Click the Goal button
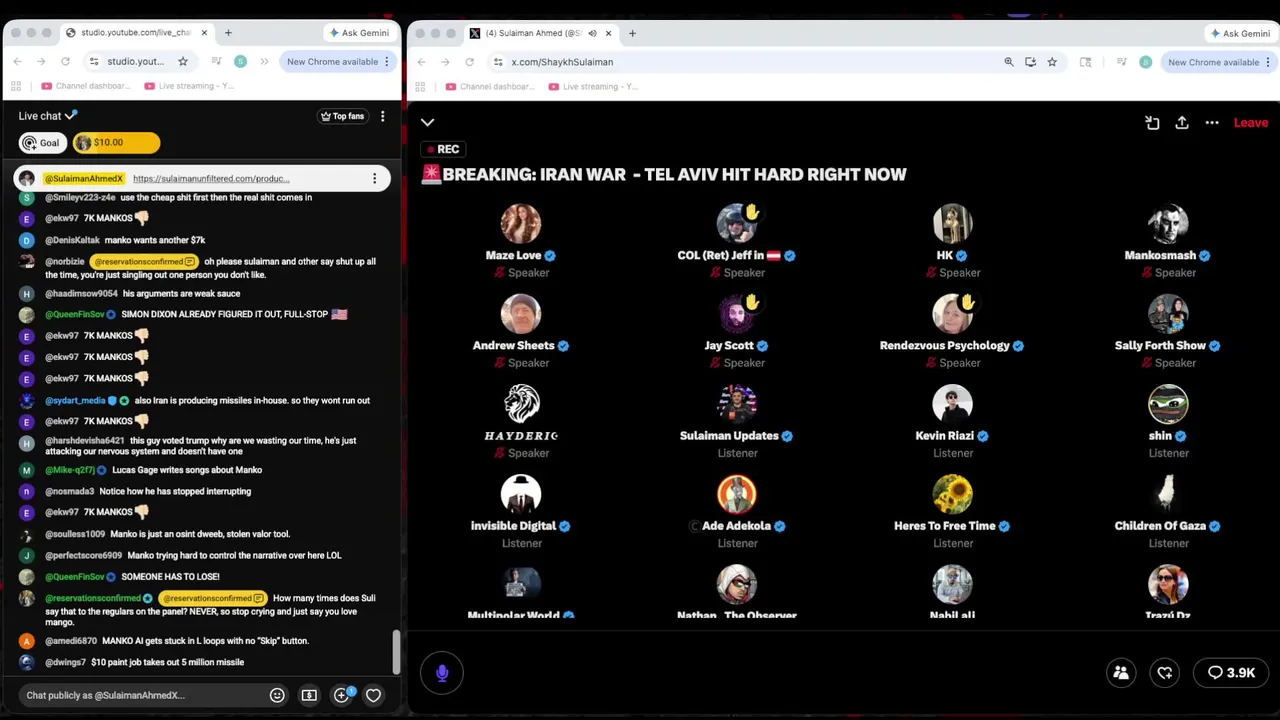Viewport: 1280px width, 720px height. pos(43,143)
